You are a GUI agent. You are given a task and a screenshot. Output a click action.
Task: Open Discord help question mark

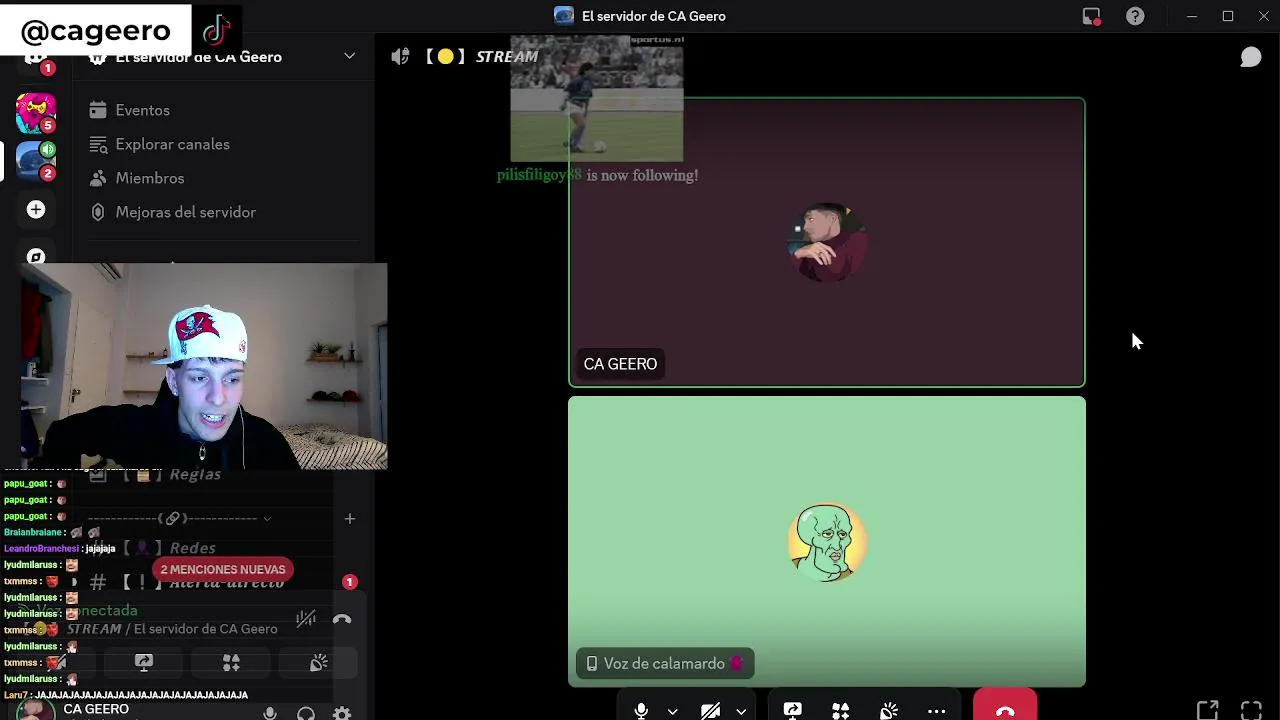coord(1135,16)
